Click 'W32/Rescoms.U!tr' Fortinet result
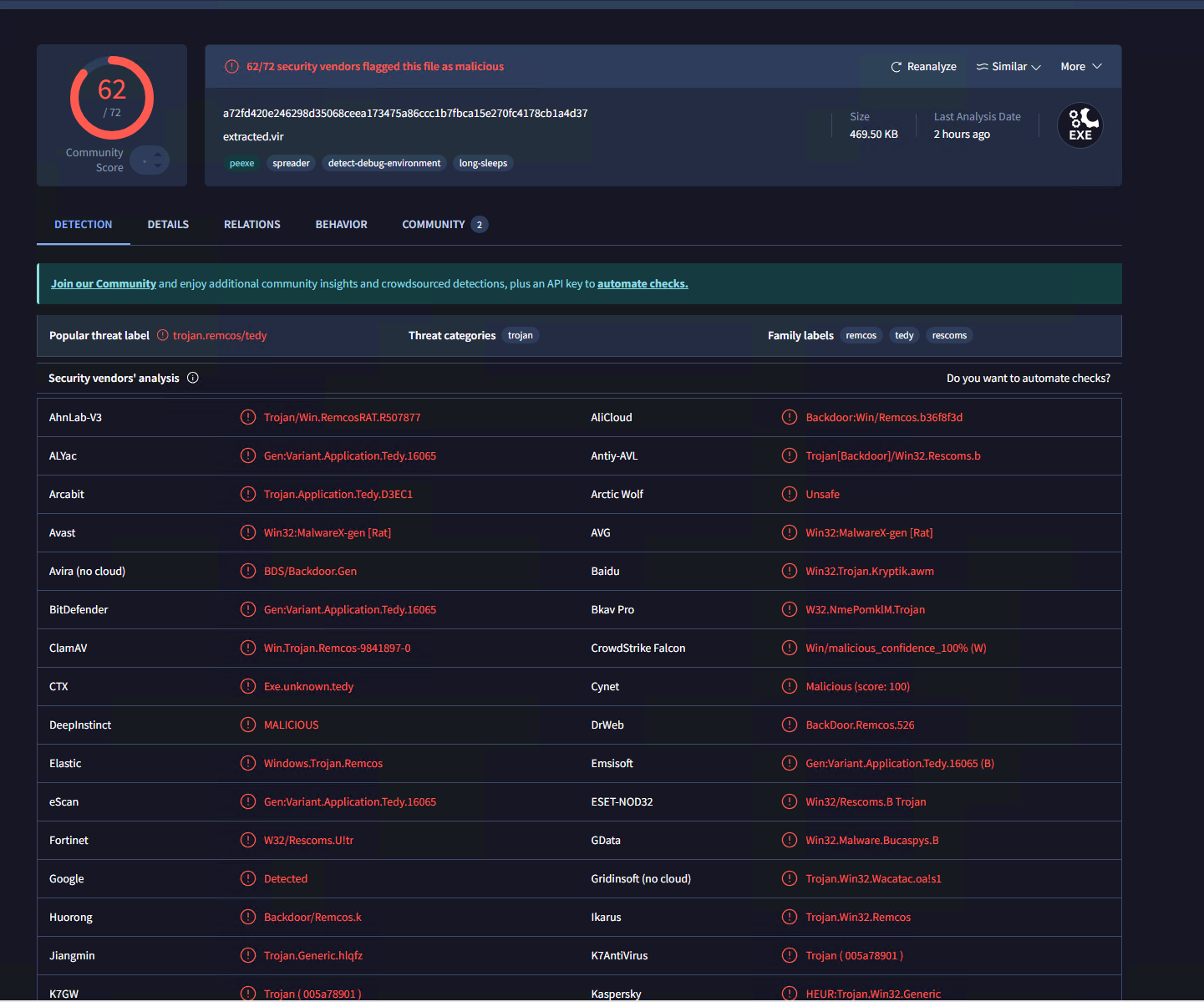Viewport: 1204px width, 1002px height. [309, 841]
